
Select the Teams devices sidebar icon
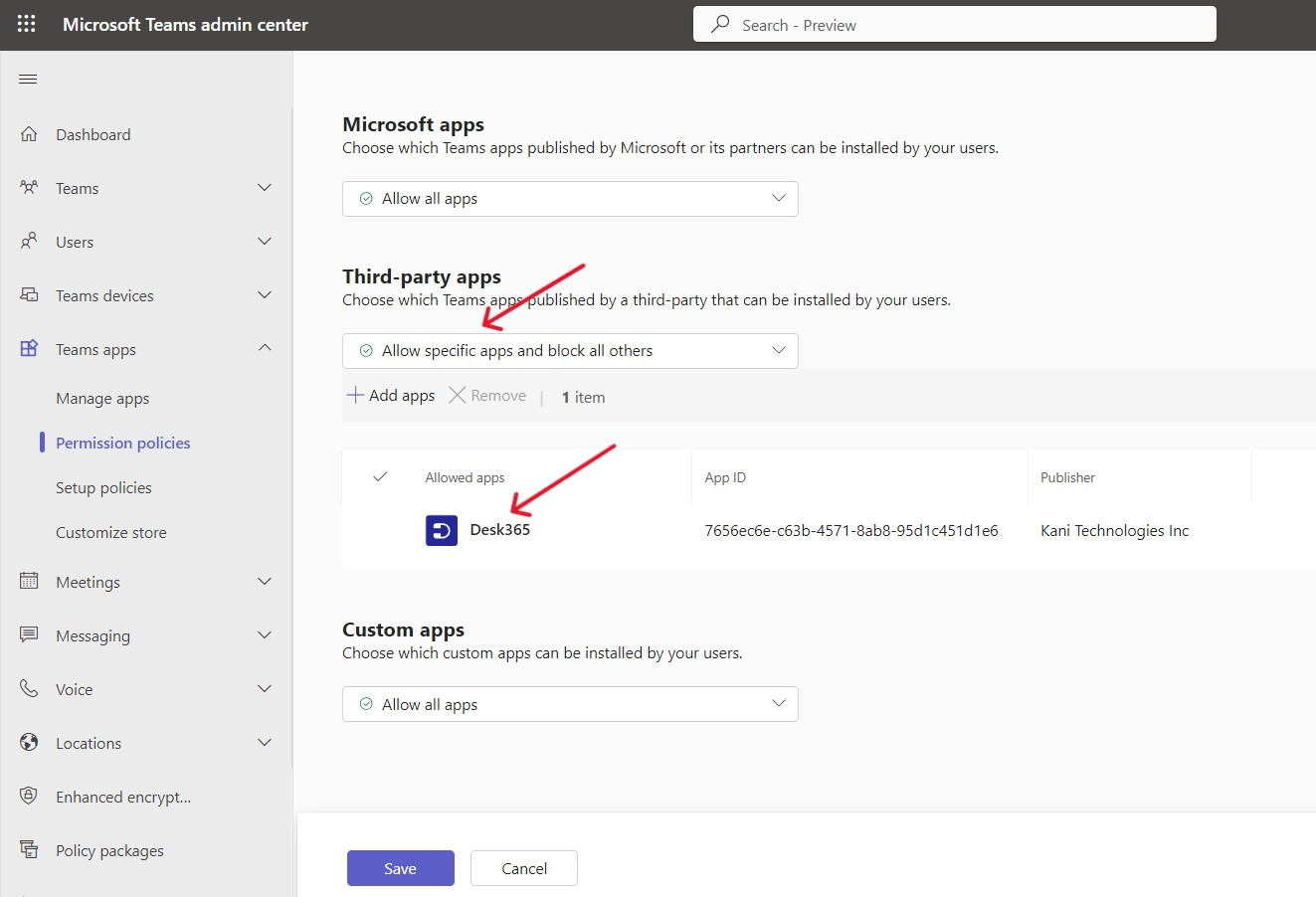[x=29, y=294]
